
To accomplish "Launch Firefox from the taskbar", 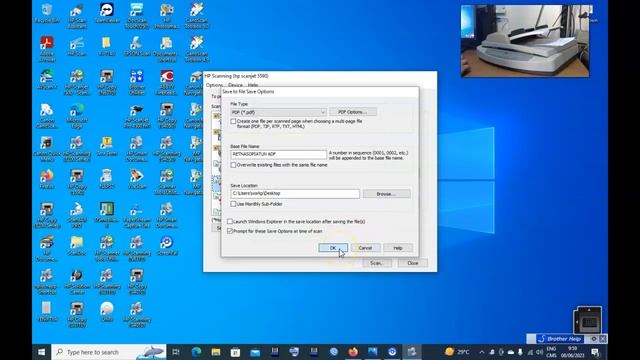I will pos(353,352).
